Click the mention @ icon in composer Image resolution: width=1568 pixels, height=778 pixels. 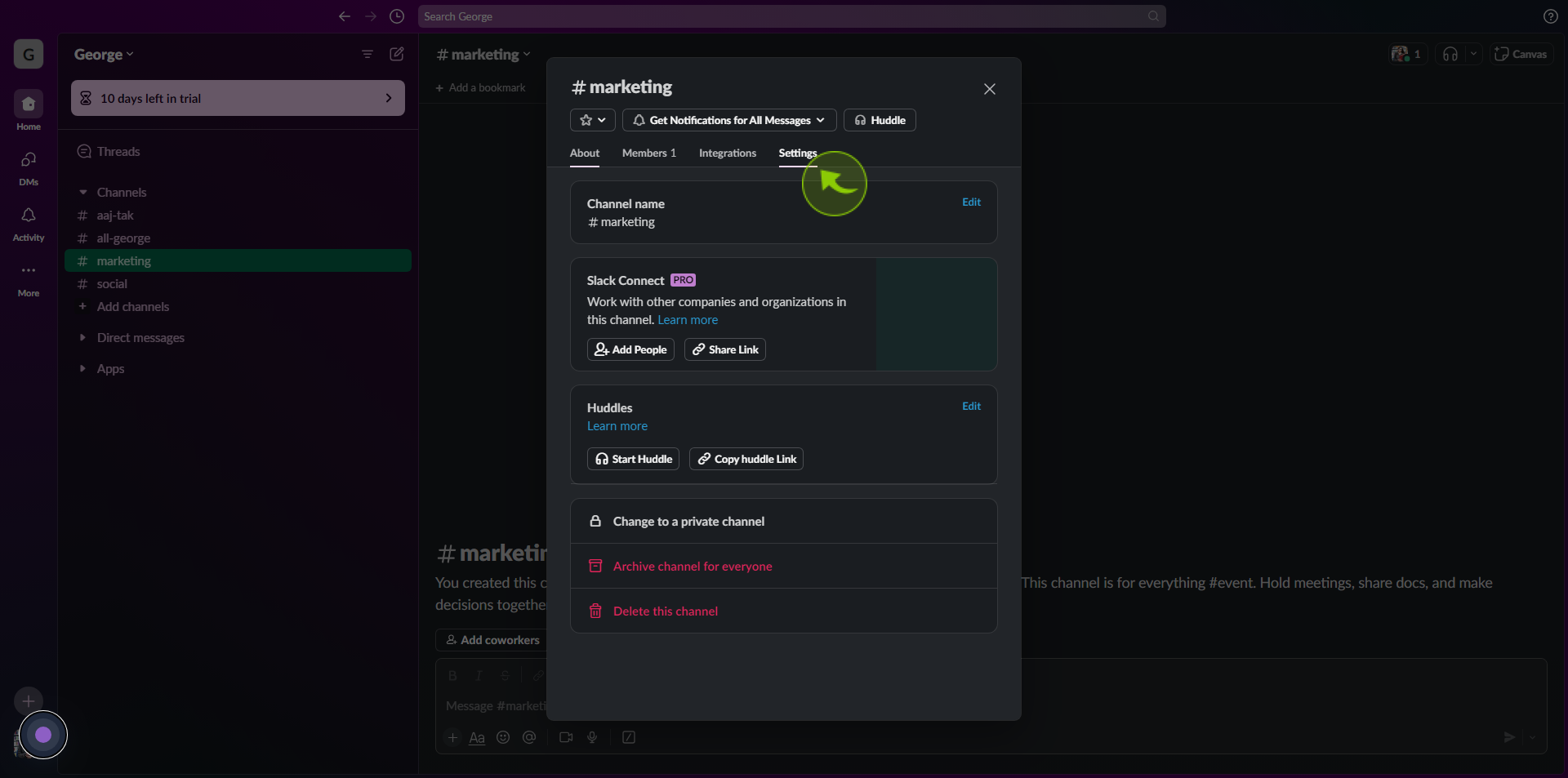(x=529, y=737)
